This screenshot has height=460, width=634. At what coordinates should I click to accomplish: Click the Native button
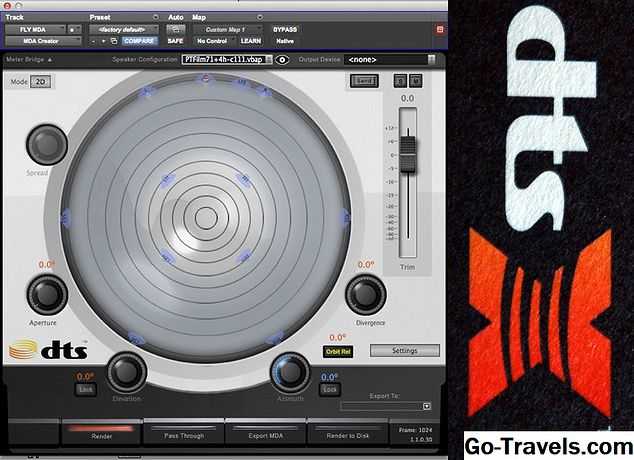(x=285, y=41)
